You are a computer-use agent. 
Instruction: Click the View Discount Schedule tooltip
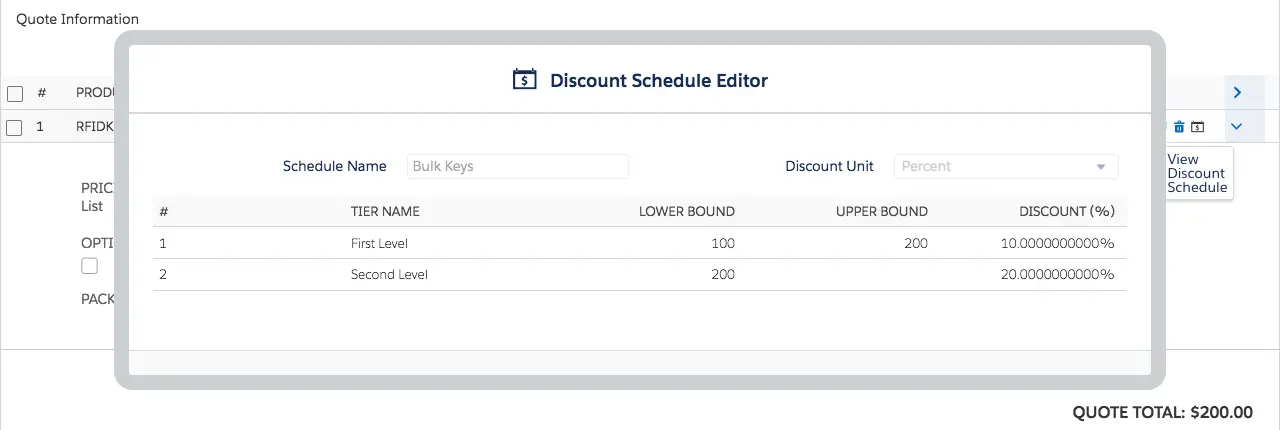pos(1199,173)
